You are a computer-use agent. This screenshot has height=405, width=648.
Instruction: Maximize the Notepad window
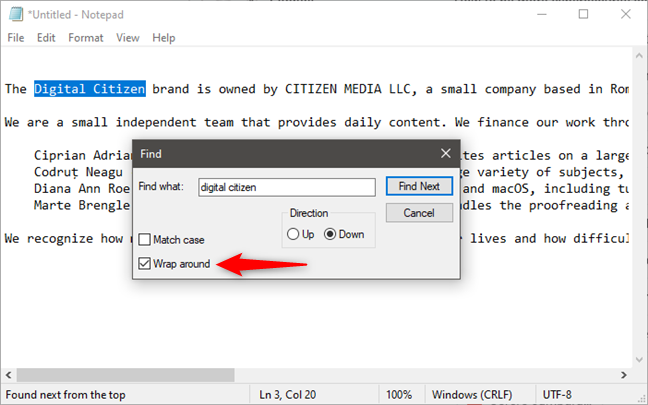[x=583, y=14]
